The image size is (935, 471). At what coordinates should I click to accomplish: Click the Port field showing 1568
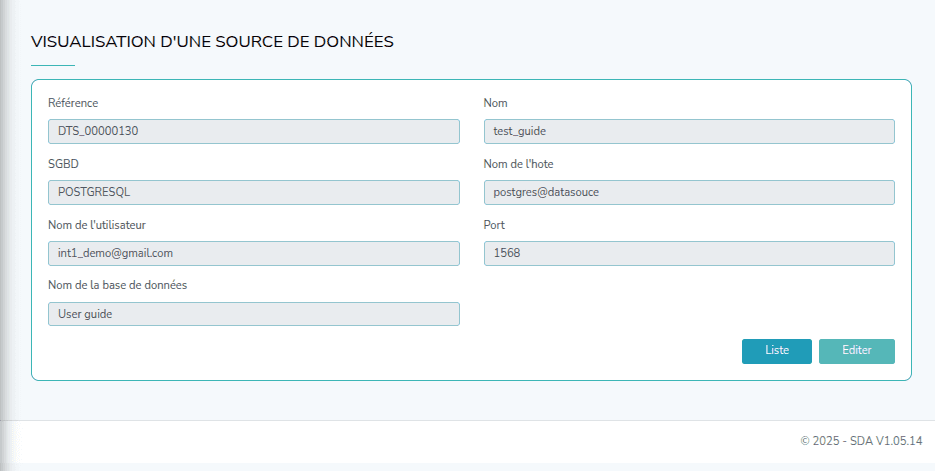[688, 253]
